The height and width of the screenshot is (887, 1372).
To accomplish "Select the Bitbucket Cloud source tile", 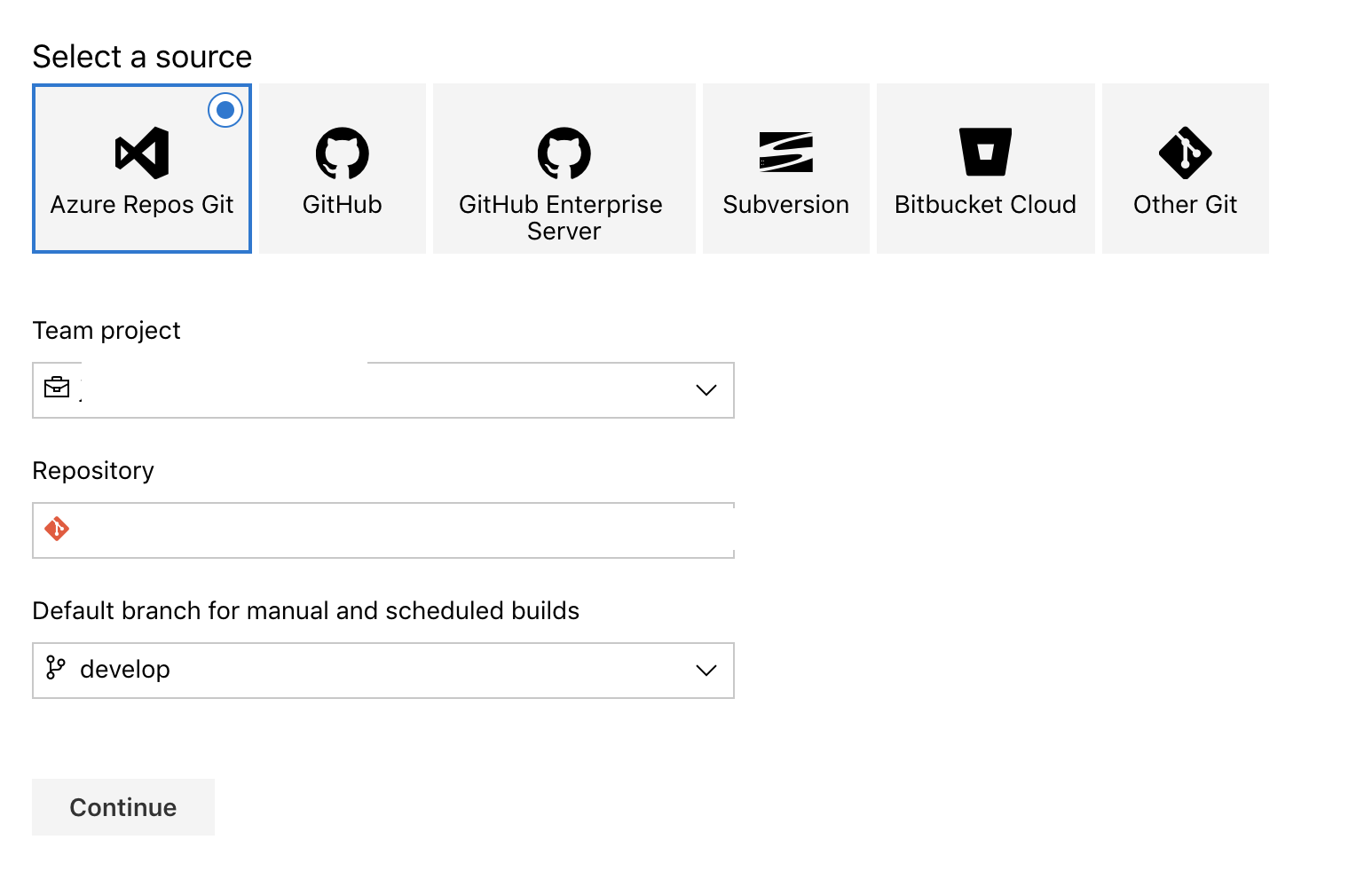I will (985, 169).
